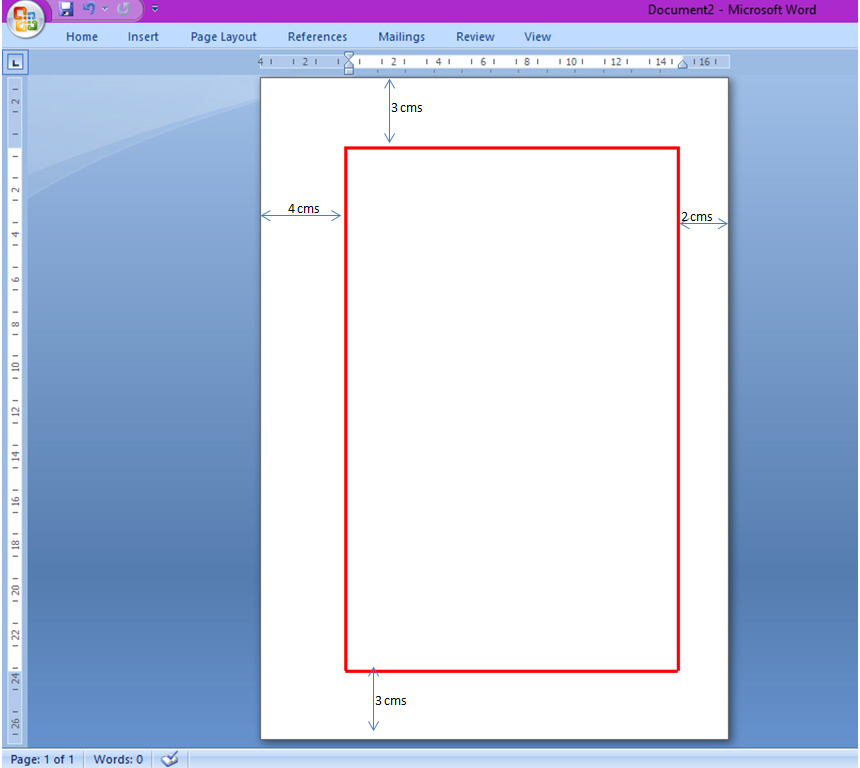Expand the ribbon via Home tab
Screen dimensions: 860x768
(81, 36)
